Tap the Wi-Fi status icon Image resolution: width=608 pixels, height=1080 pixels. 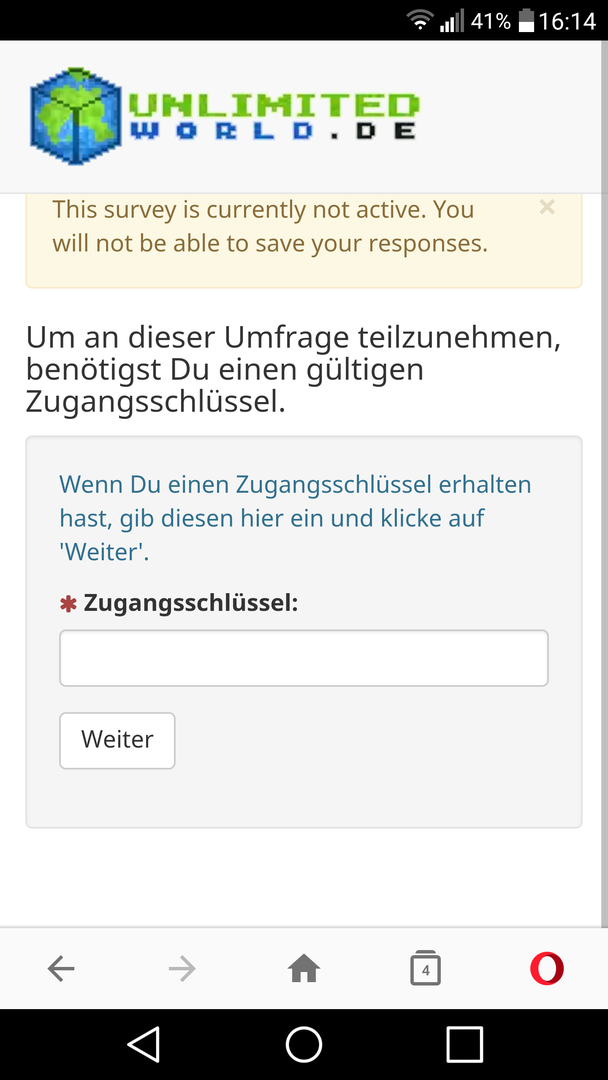coord(420,21)
